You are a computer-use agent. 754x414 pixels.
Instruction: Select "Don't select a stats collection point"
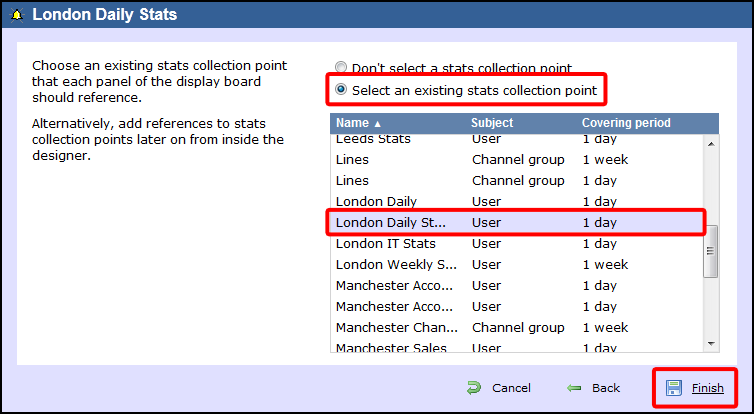point(342,69)
